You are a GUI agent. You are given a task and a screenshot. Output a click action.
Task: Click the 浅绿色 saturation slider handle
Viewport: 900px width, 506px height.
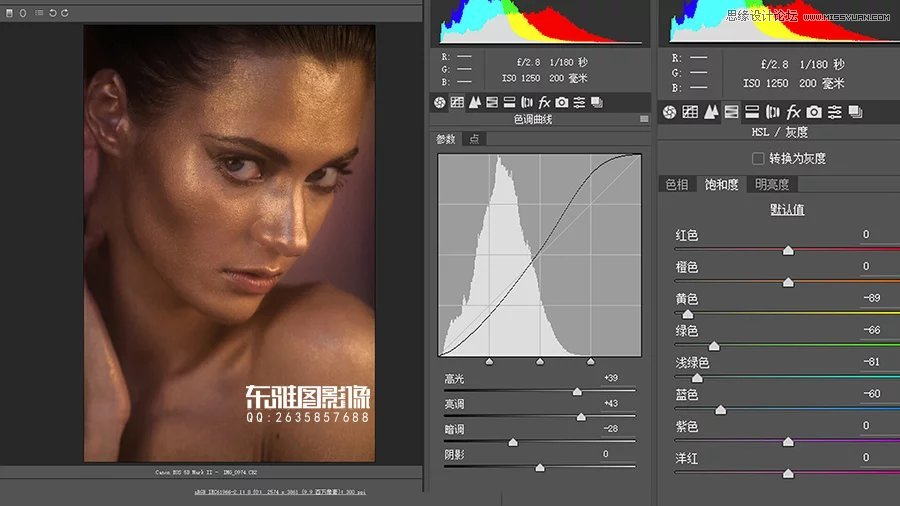697,377
